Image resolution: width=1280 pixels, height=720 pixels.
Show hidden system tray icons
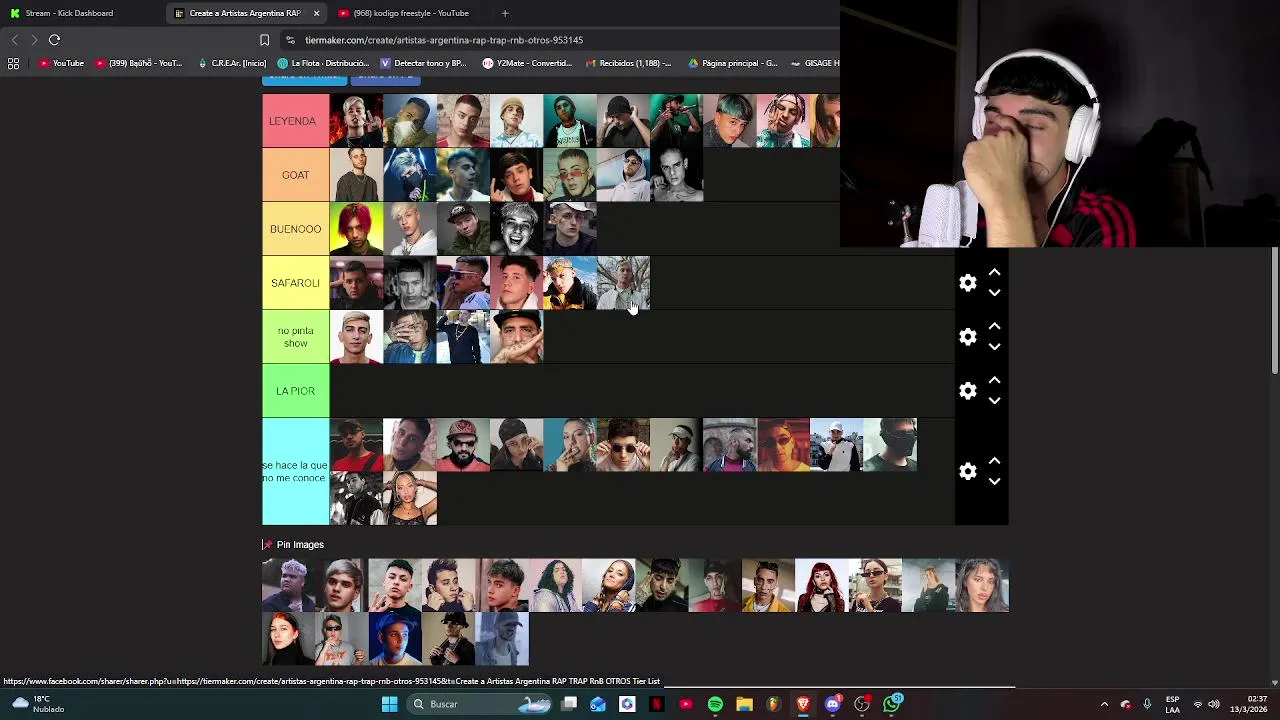tap(1104, 704)
